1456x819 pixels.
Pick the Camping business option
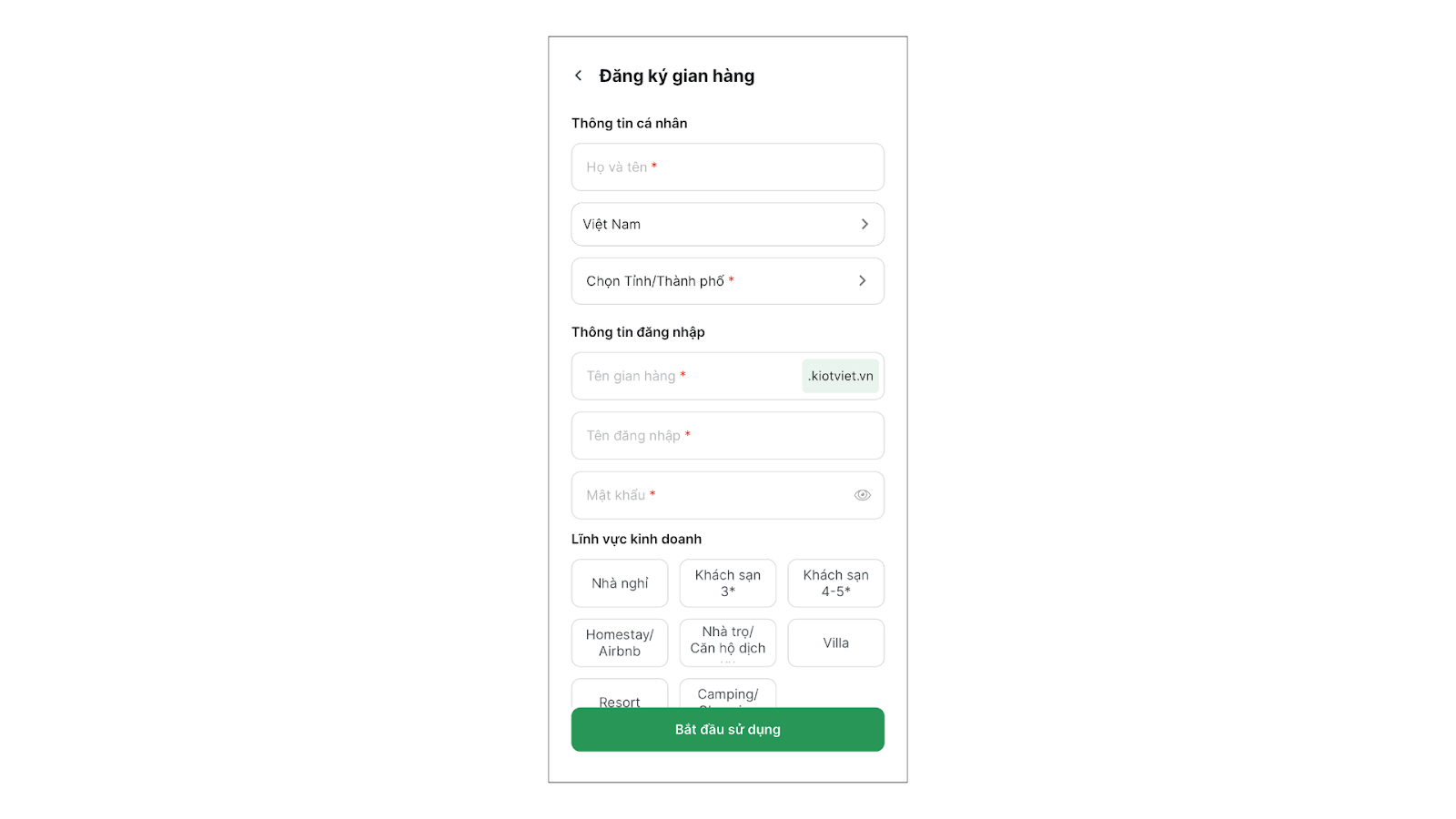[728, 693]
